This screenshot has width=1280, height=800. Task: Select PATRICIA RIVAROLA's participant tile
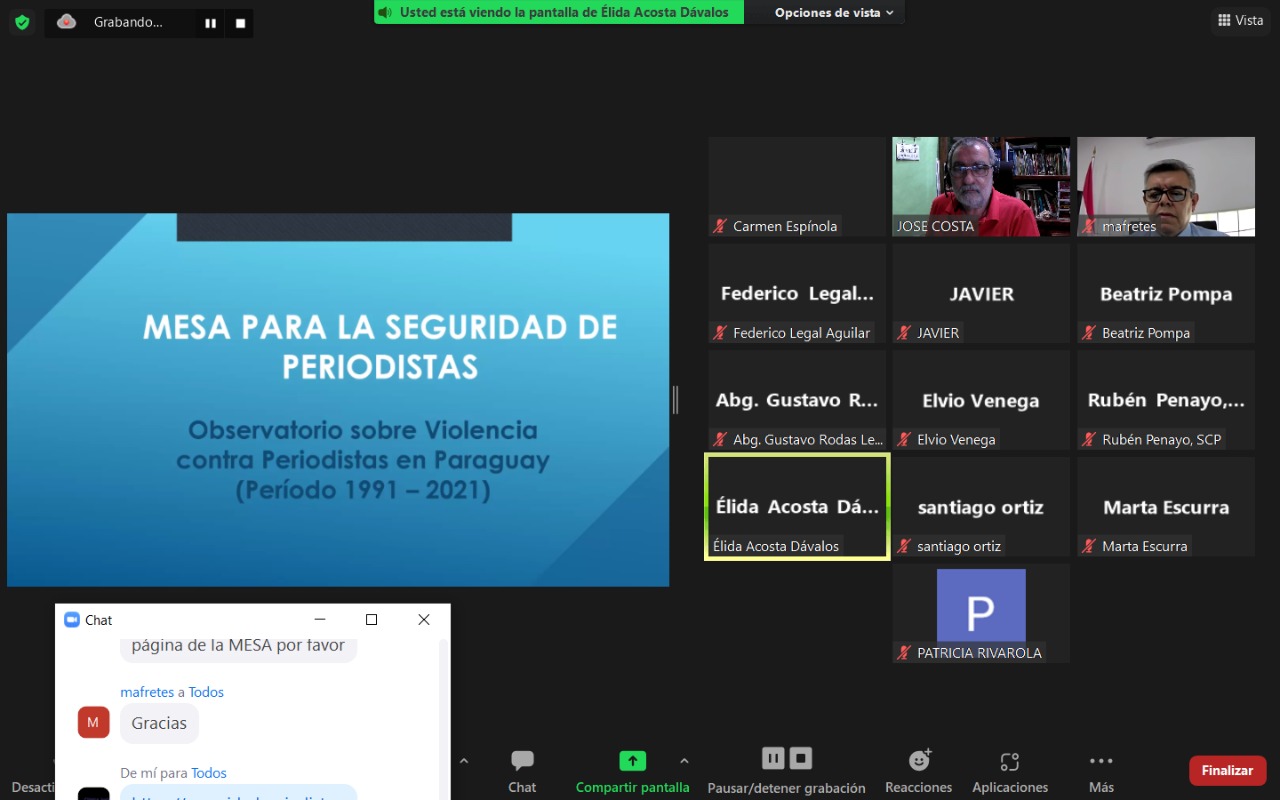click(x=980, y=612)
